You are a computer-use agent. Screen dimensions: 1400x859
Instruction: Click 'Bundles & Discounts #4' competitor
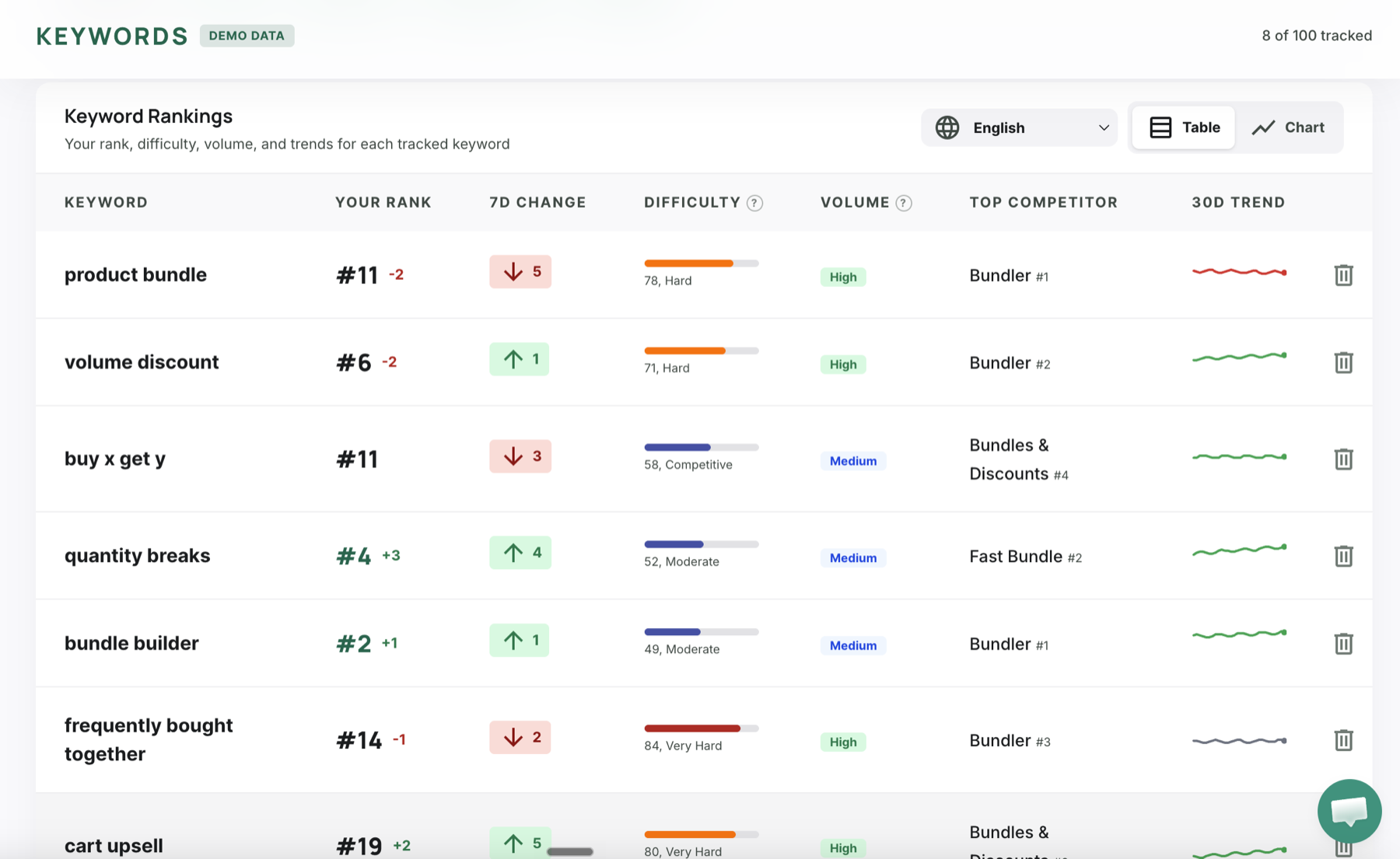tap(1019, 459)
